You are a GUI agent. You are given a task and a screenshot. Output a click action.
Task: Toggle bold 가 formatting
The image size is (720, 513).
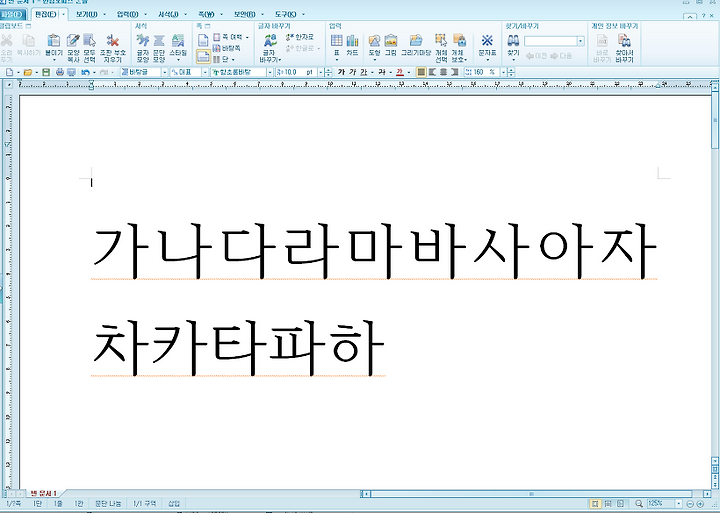[341, 72]
